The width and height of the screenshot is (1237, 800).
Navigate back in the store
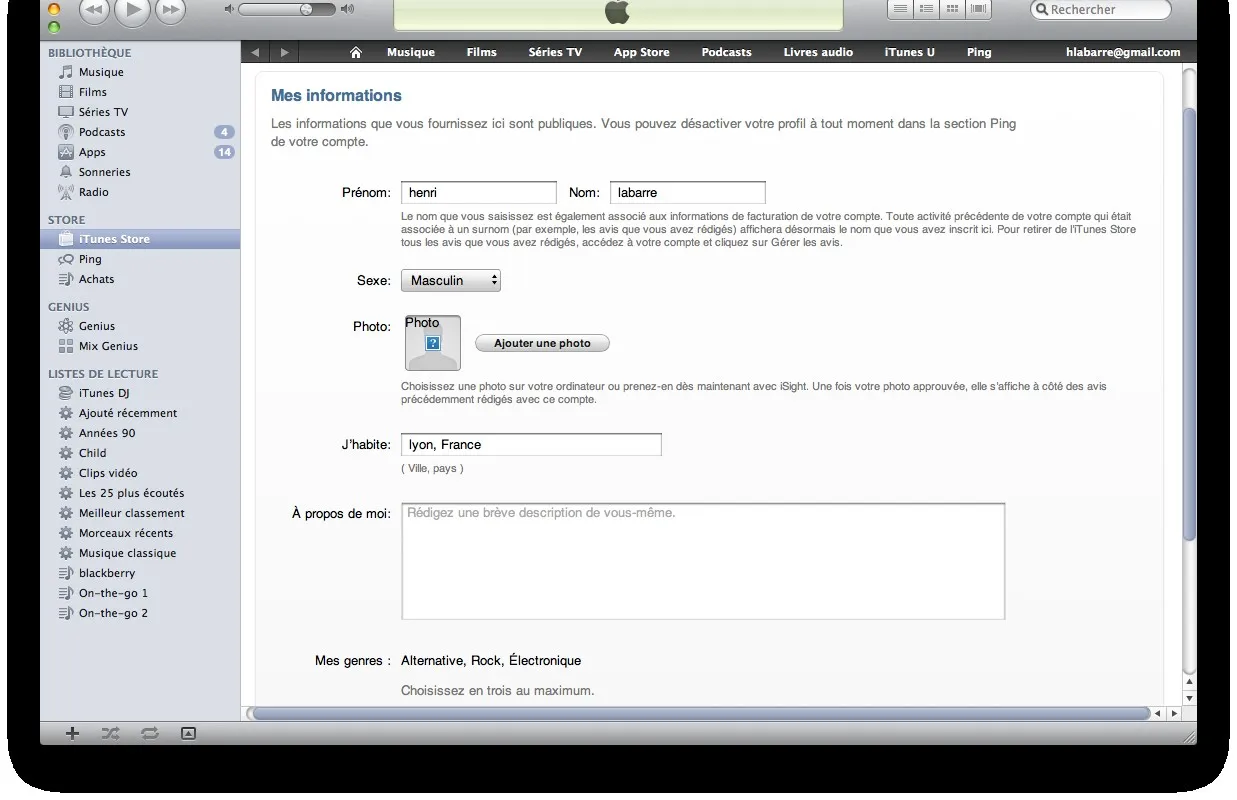coord(255,52)
